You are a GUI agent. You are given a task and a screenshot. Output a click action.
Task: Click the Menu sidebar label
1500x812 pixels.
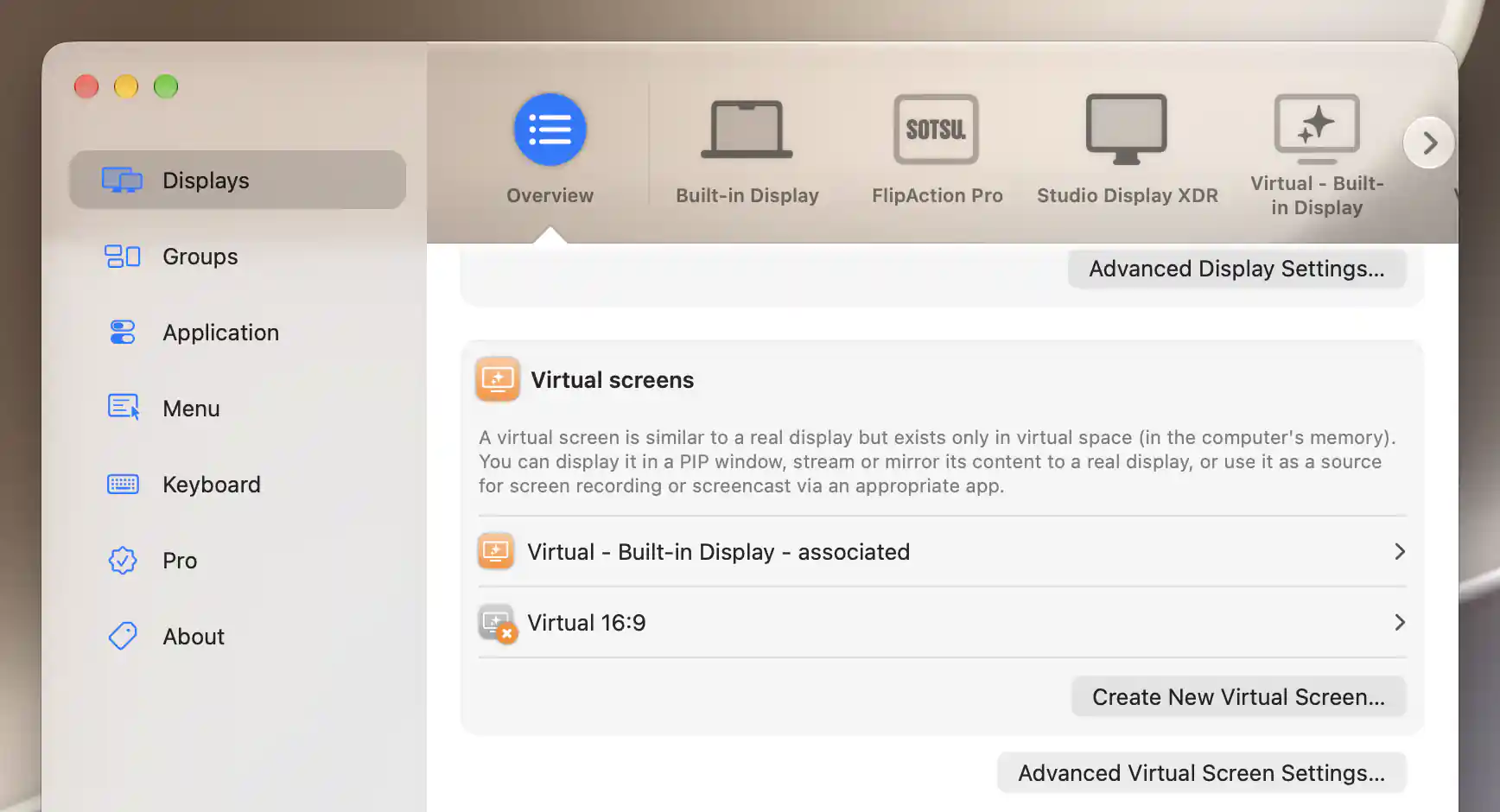point(191,409)
